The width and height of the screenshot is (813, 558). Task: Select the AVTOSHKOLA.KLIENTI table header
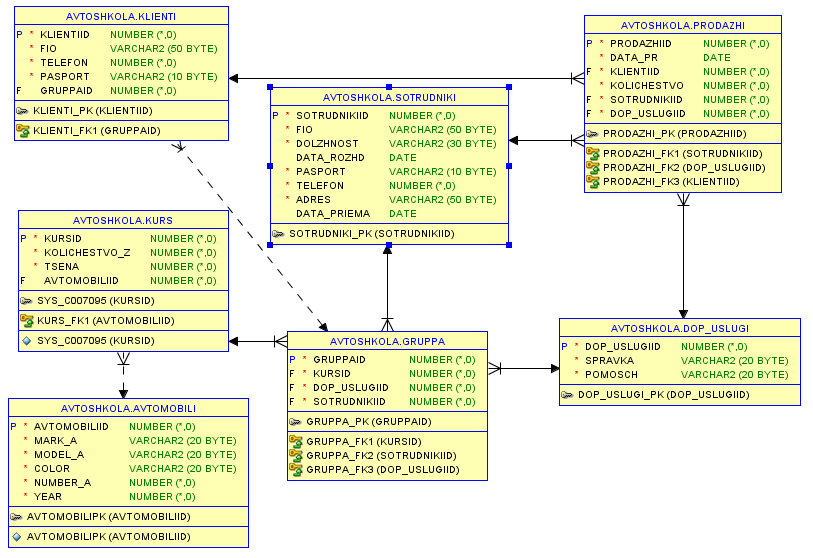pos(121,16)
